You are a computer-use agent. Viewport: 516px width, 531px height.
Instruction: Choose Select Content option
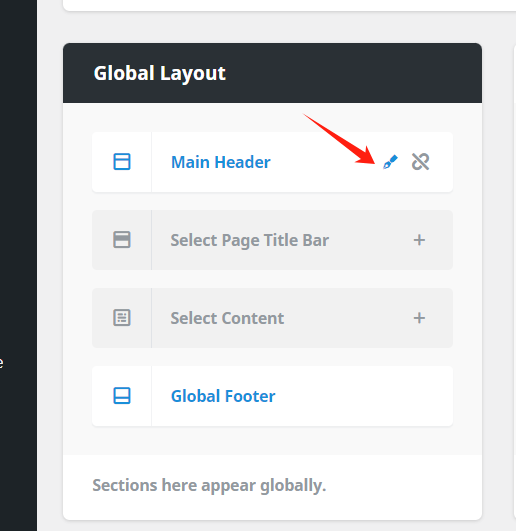pos(227,318)
